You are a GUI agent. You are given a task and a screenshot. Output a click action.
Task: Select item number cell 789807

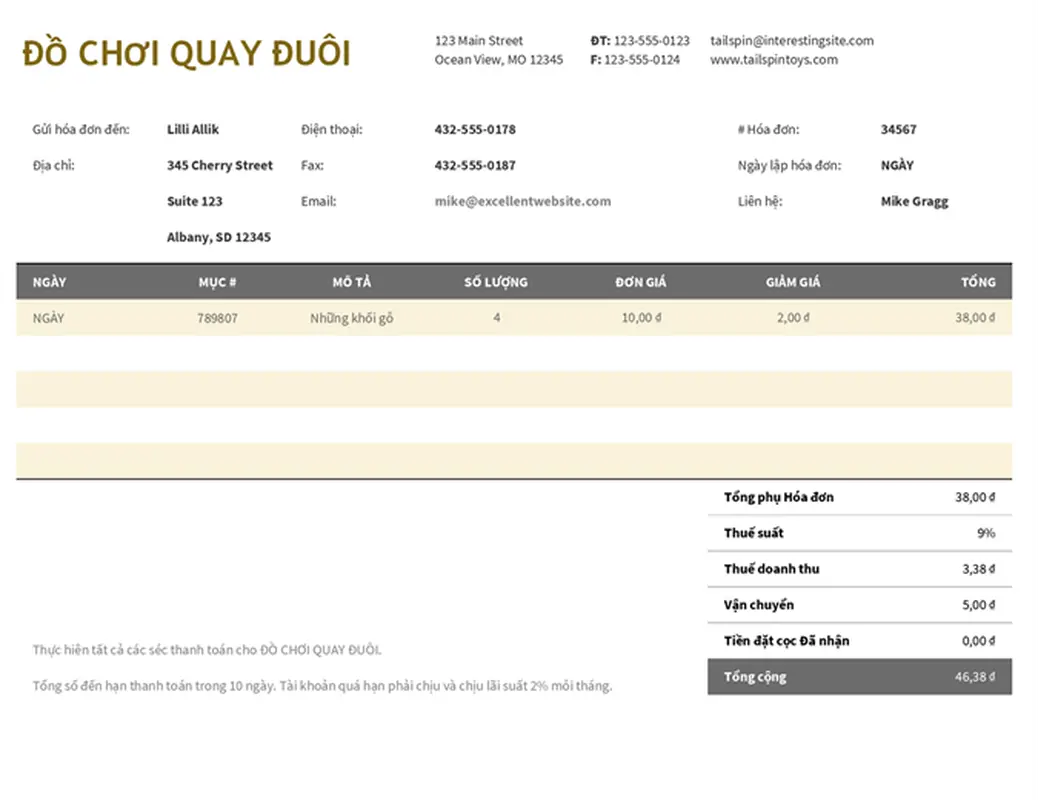tap(218, 318)
